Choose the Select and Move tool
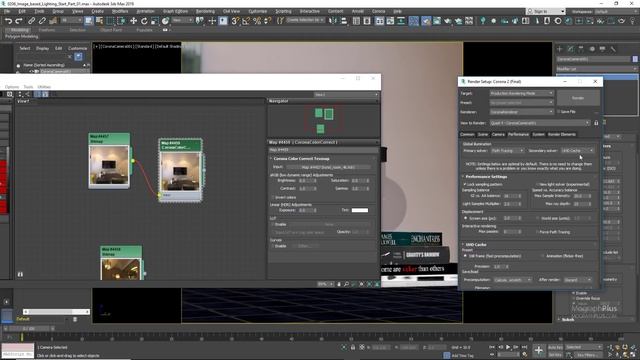 (133, 21)
